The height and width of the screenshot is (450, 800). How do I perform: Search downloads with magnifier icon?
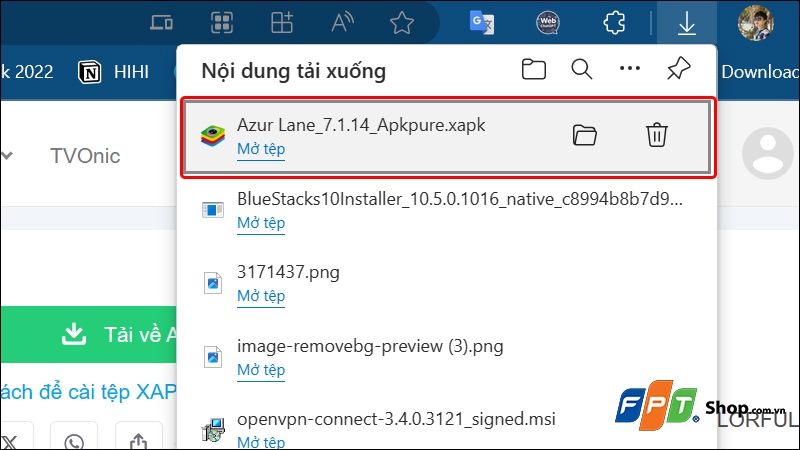pos(582,69)
